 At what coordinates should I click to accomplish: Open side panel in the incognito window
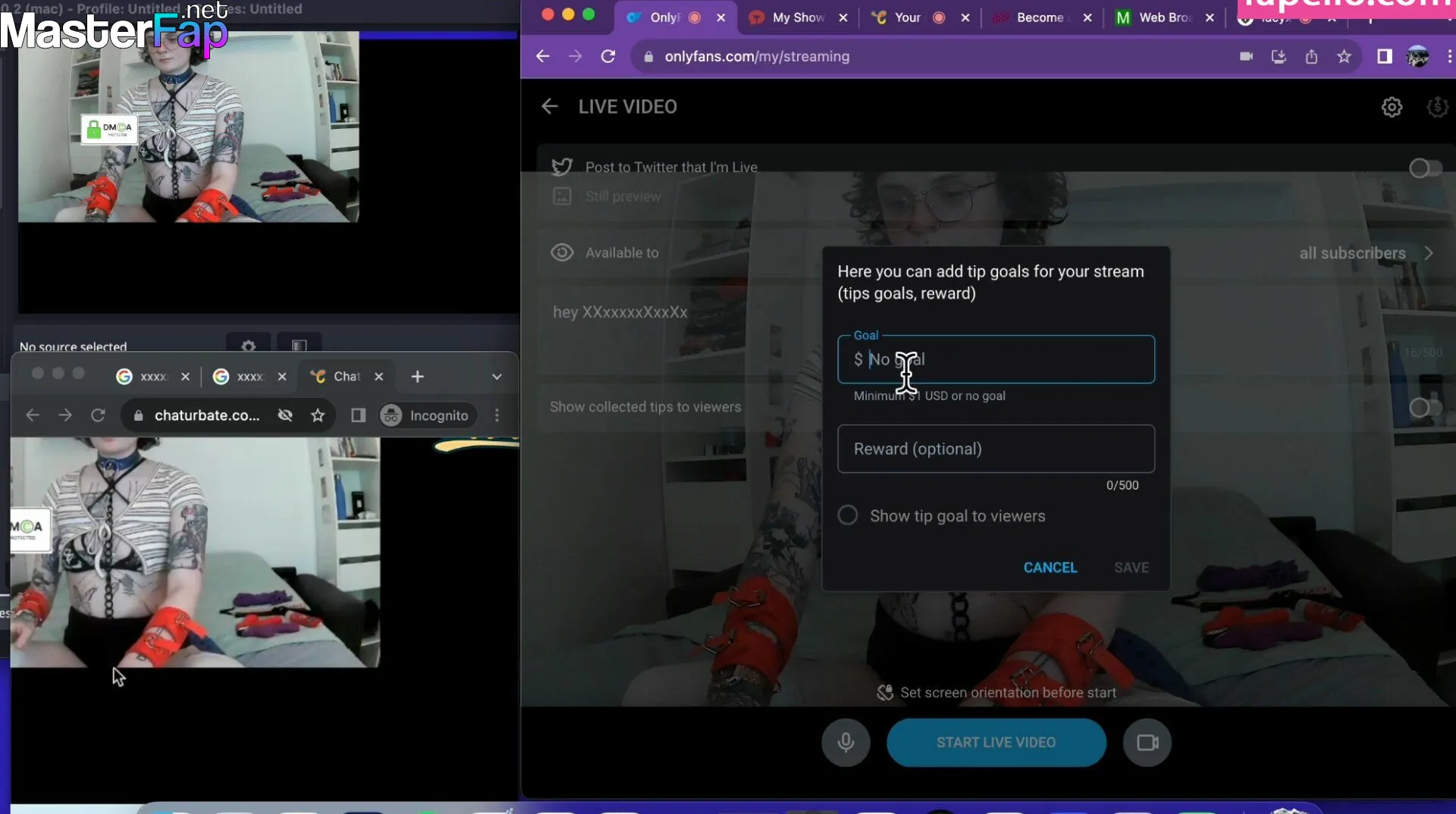(358, 415)
